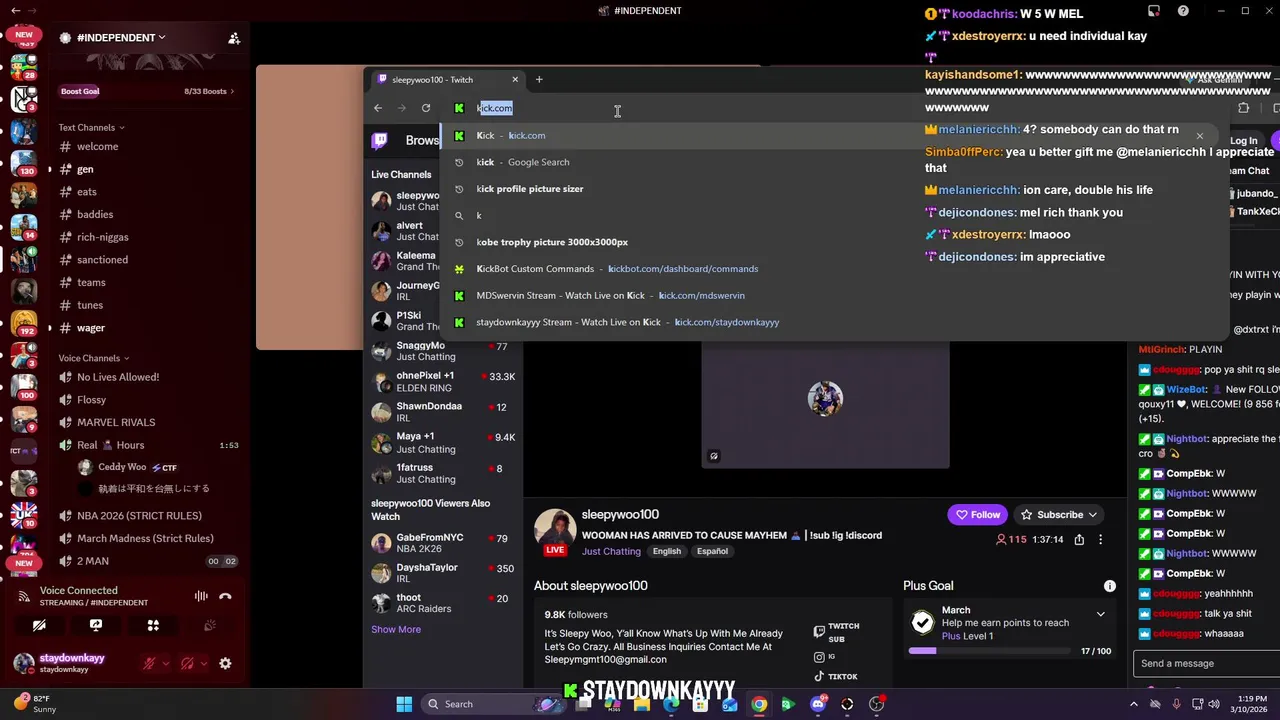Collapse Text Channels category

92,127
